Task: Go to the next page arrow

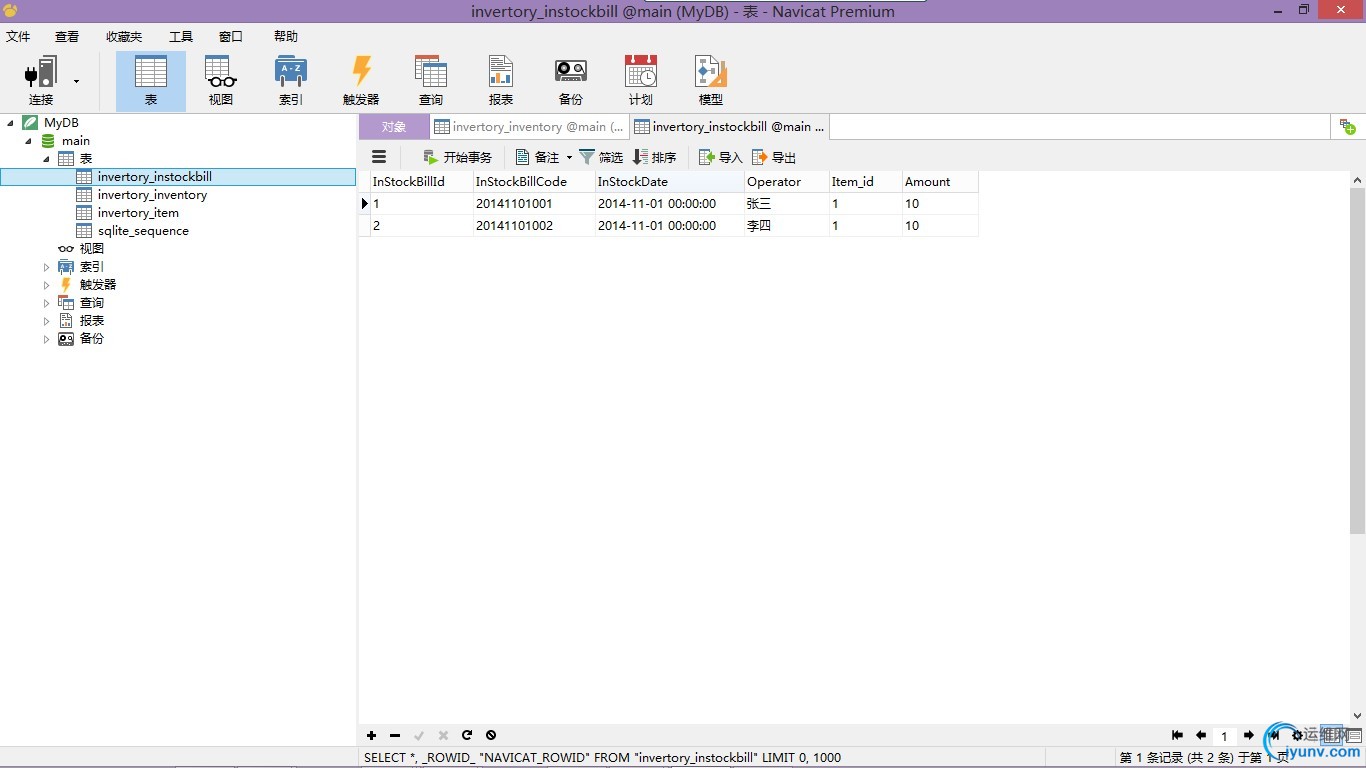Action: point(1248,735)
